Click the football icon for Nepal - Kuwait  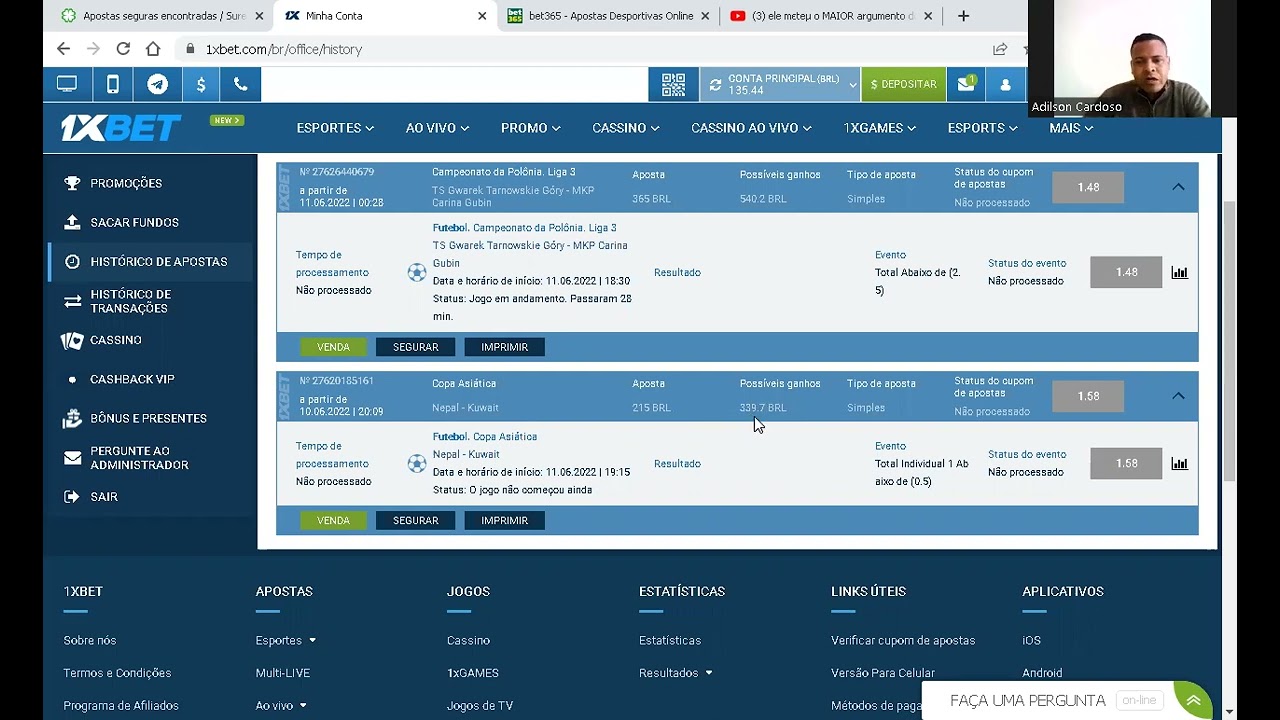[x=417, y=463]
